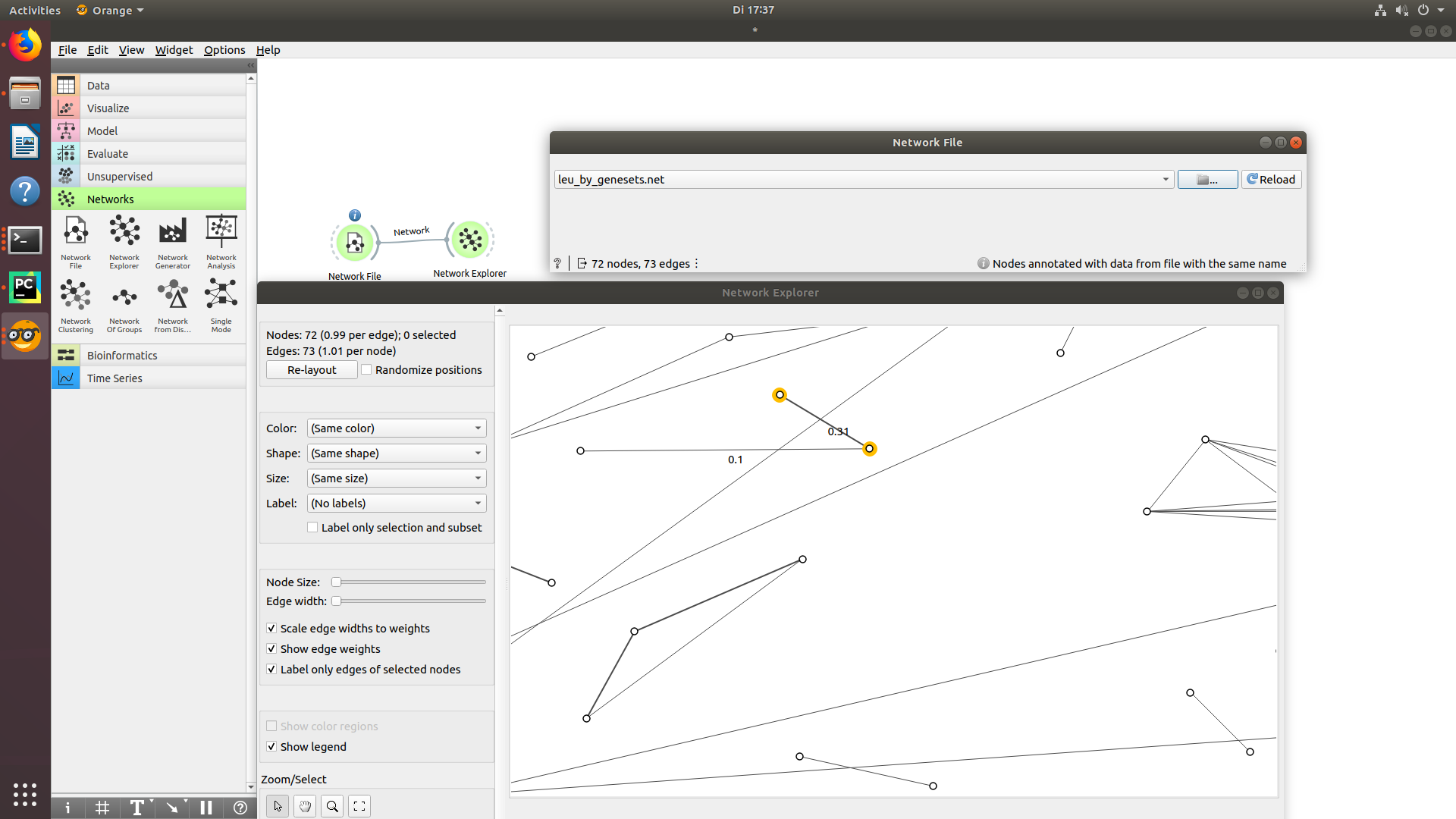Open the File menu
Viewport: 1456px width, 819px height.
click(x=67, y=50)
